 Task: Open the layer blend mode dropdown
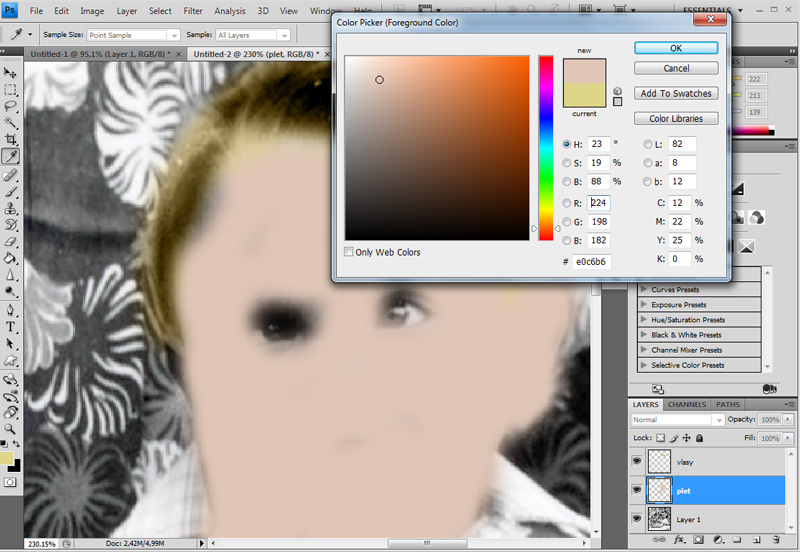[x=677, y=420]
